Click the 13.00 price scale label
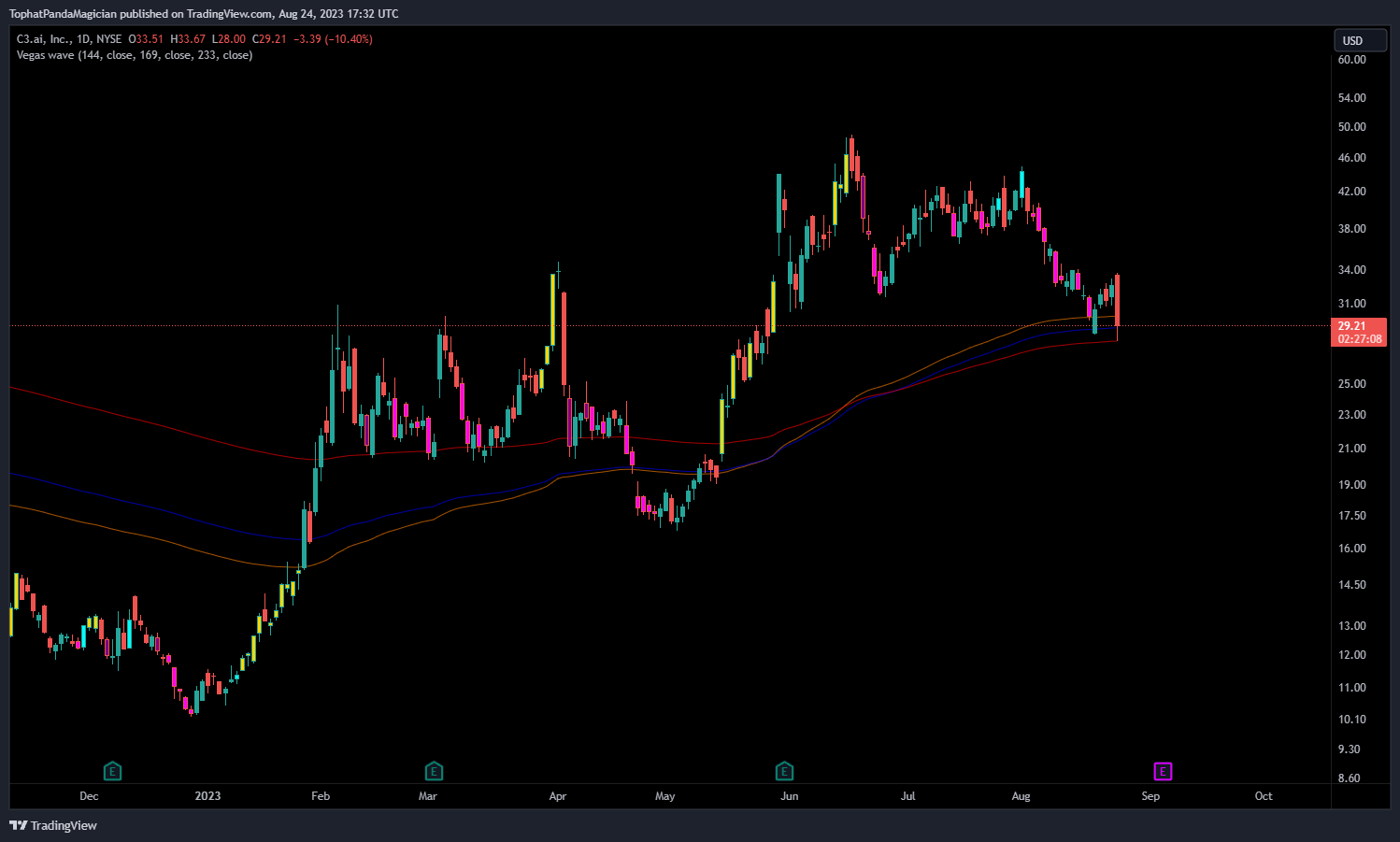The image size is (1400, 842). (x=1351, y=626)
